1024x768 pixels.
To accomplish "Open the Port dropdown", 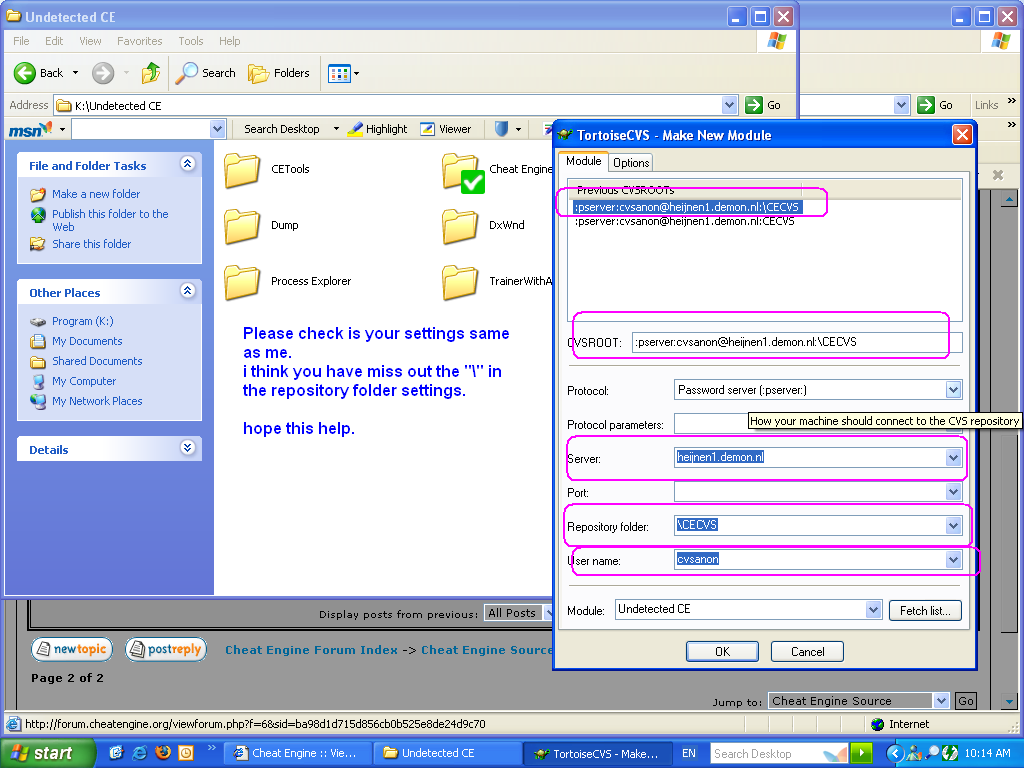I will (x=953, y=492).
